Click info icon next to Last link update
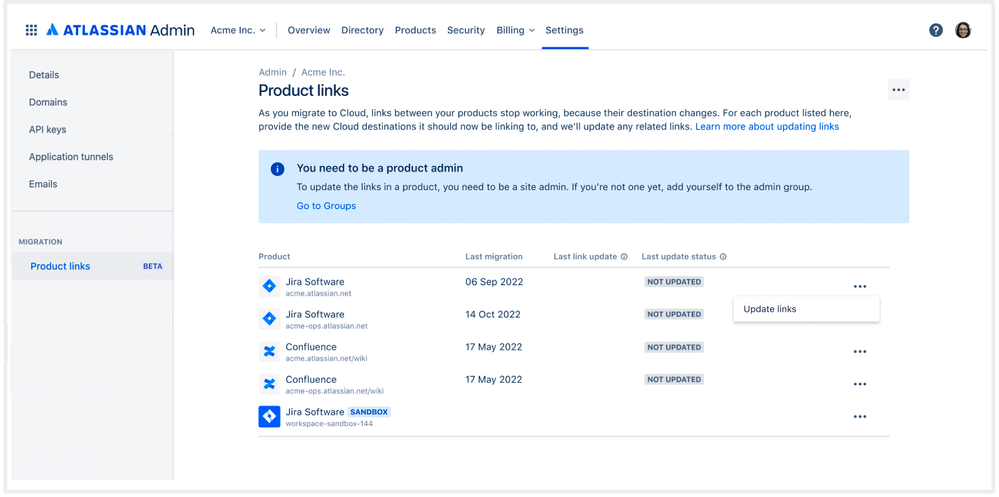This screenshot has height=497, width=999. click(624, 257)
